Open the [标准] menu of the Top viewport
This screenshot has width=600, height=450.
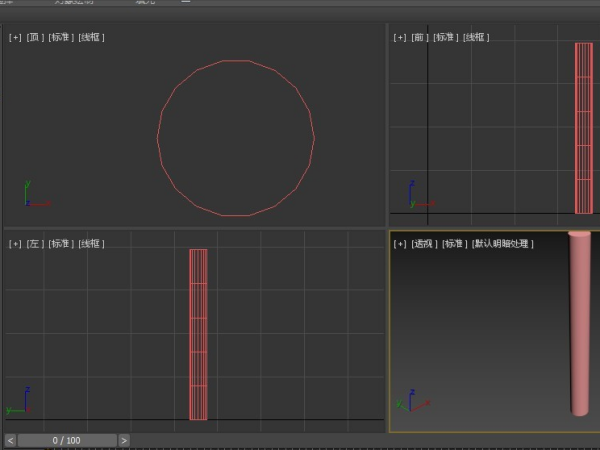[61, 37]
